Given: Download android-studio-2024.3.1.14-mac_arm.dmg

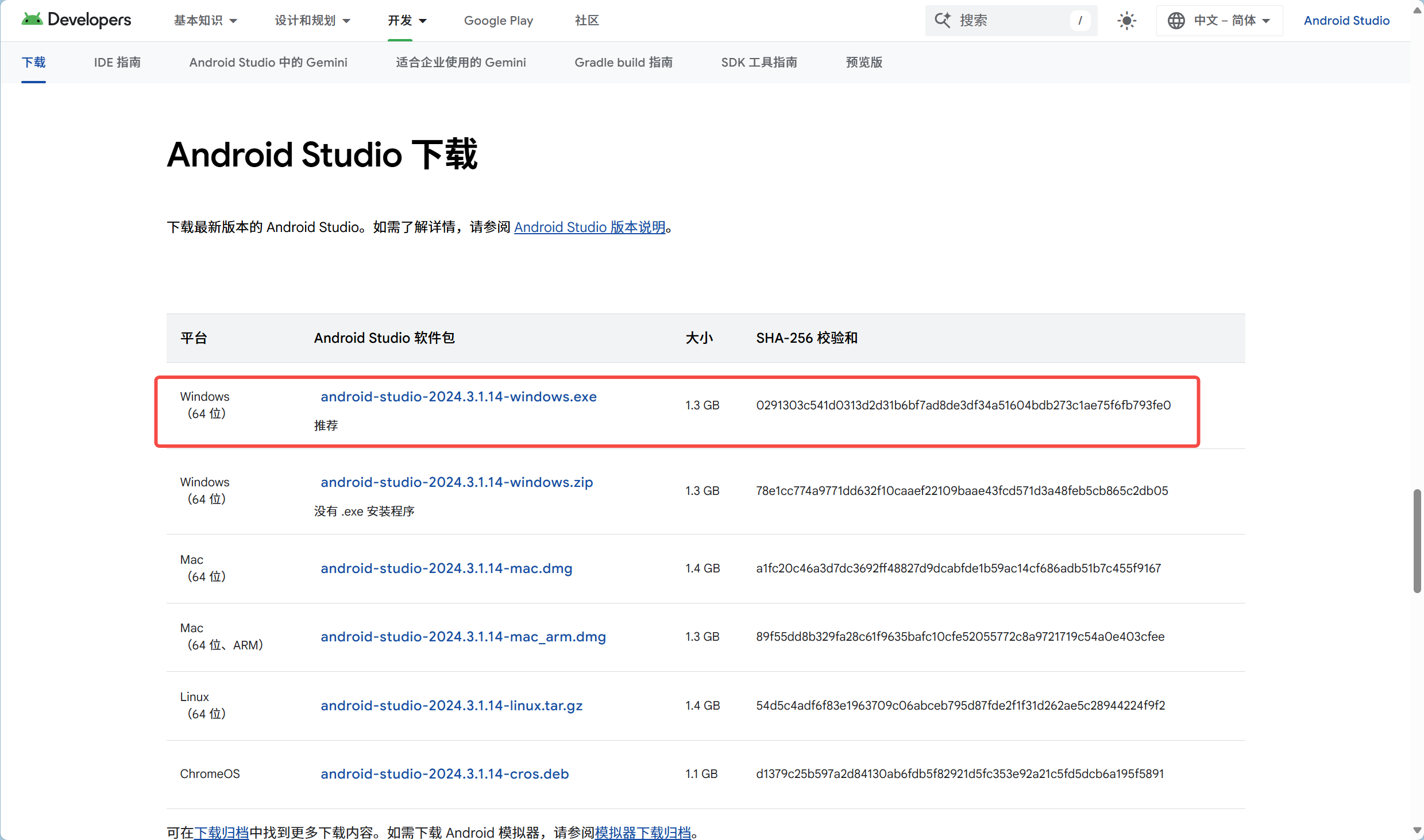Looking at the screenshot, I should (x=462, y=637).
